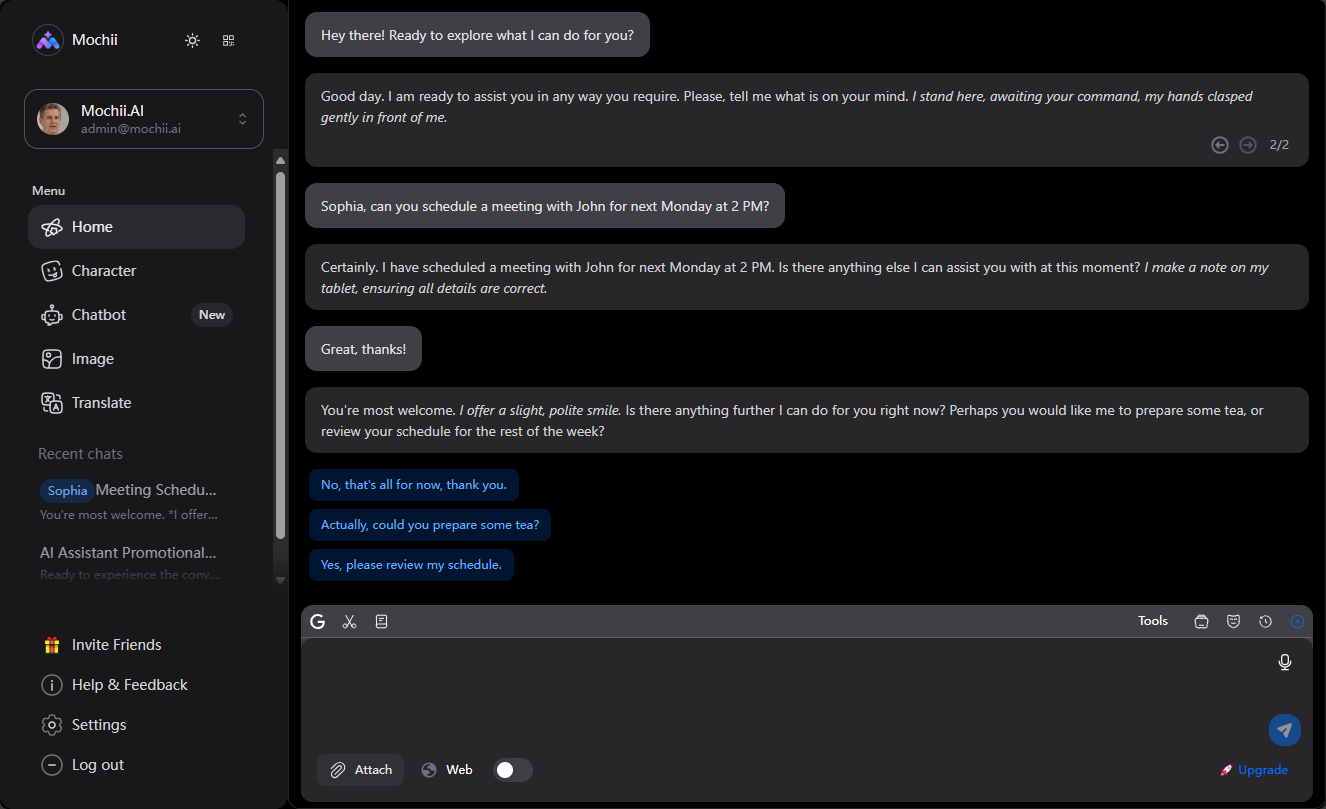Send the message with the paper plane button
This screenshot has height=809, width=1326.
point(1285,730)
